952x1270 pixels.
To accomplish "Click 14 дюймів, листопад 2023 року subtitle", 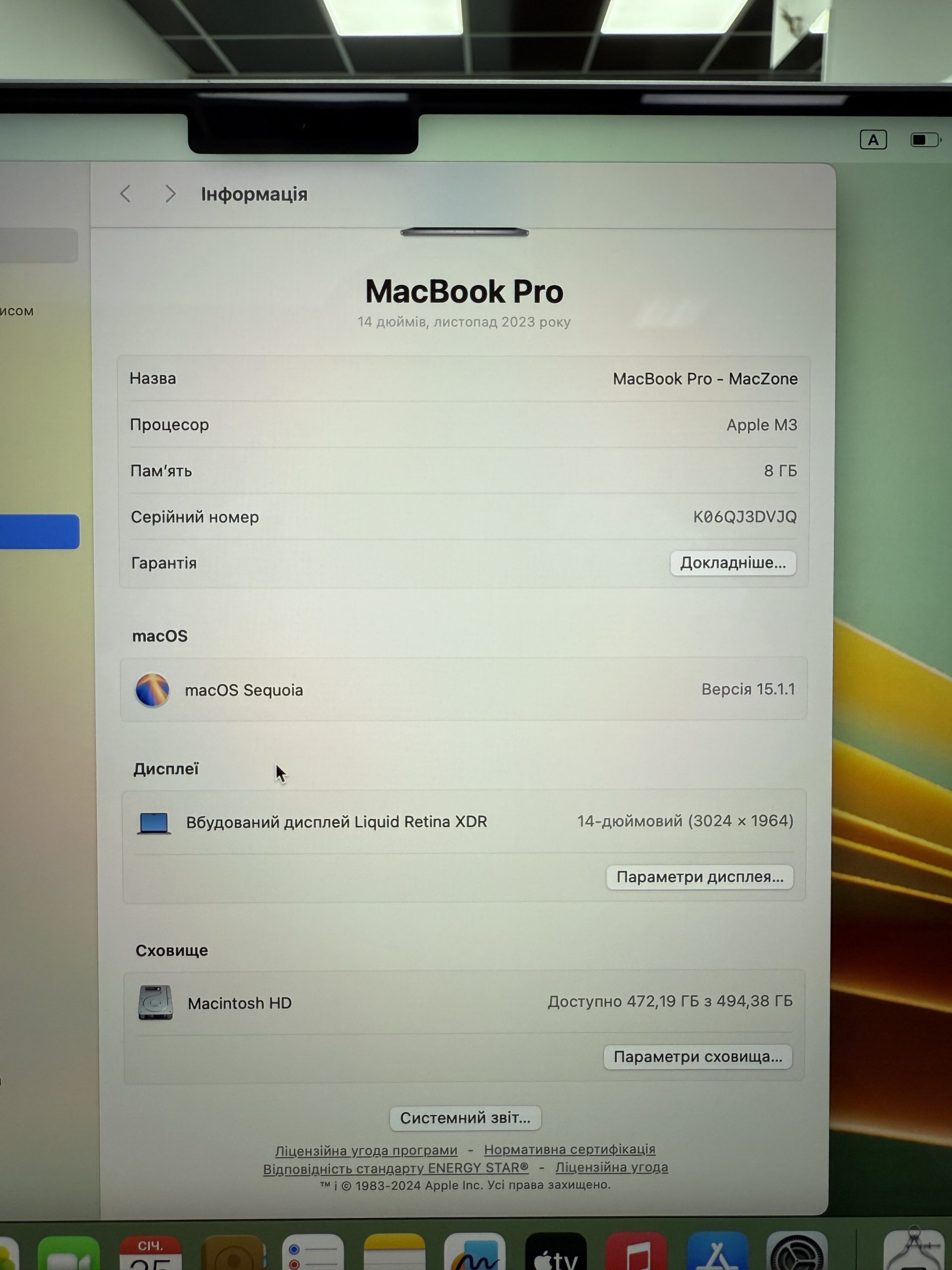I will point(464,322).
